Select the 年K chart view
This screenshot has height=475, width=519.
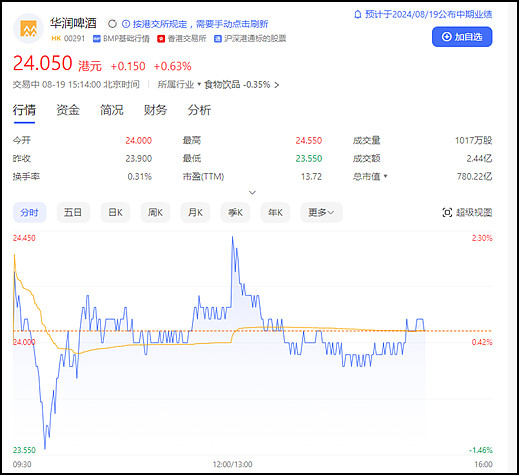(275, 212)
